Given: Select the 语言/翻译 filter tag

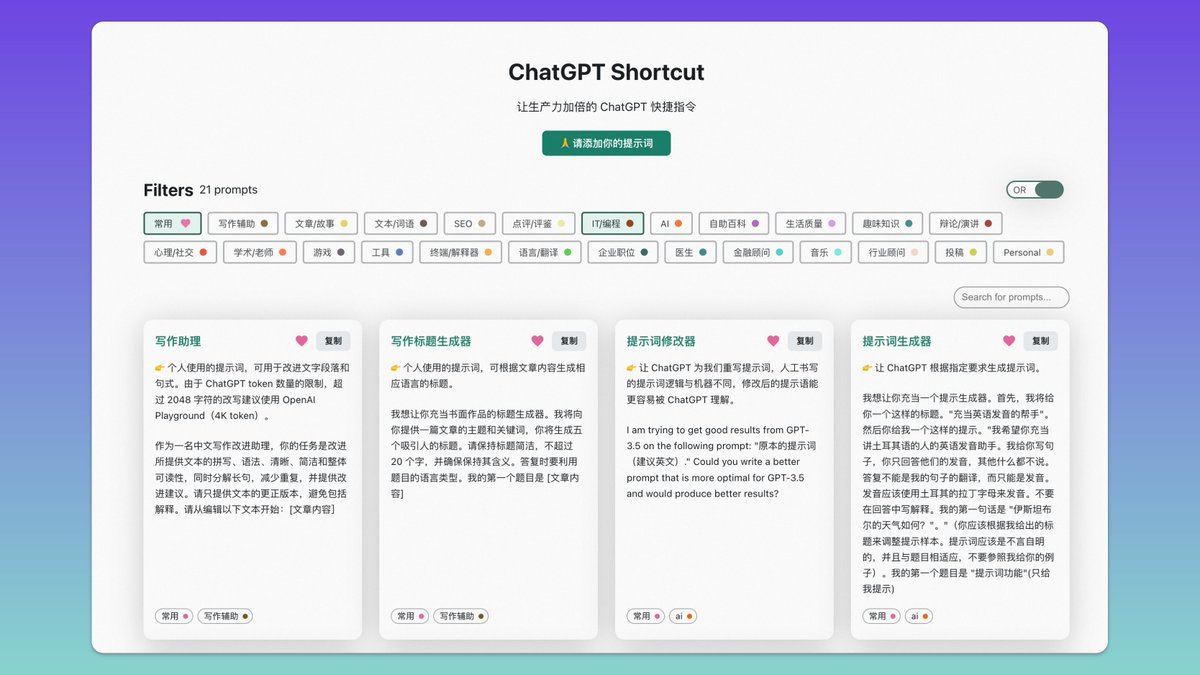Looking at the screenshot, I should click(x=544, y=253).
